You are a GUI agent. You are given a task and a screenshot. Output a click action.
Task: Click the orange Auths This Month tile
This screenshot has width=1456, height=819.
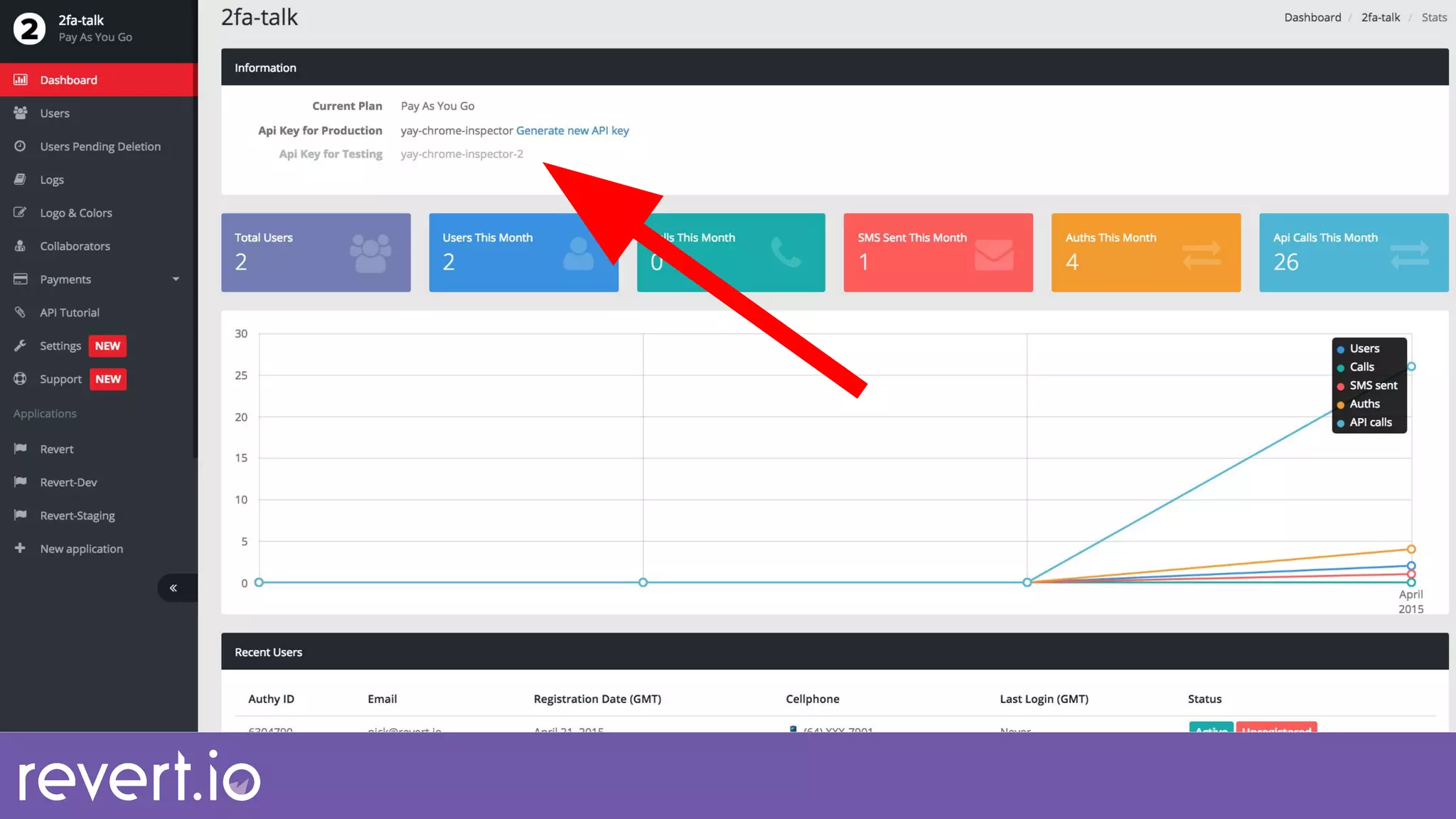coord(1145,252)
